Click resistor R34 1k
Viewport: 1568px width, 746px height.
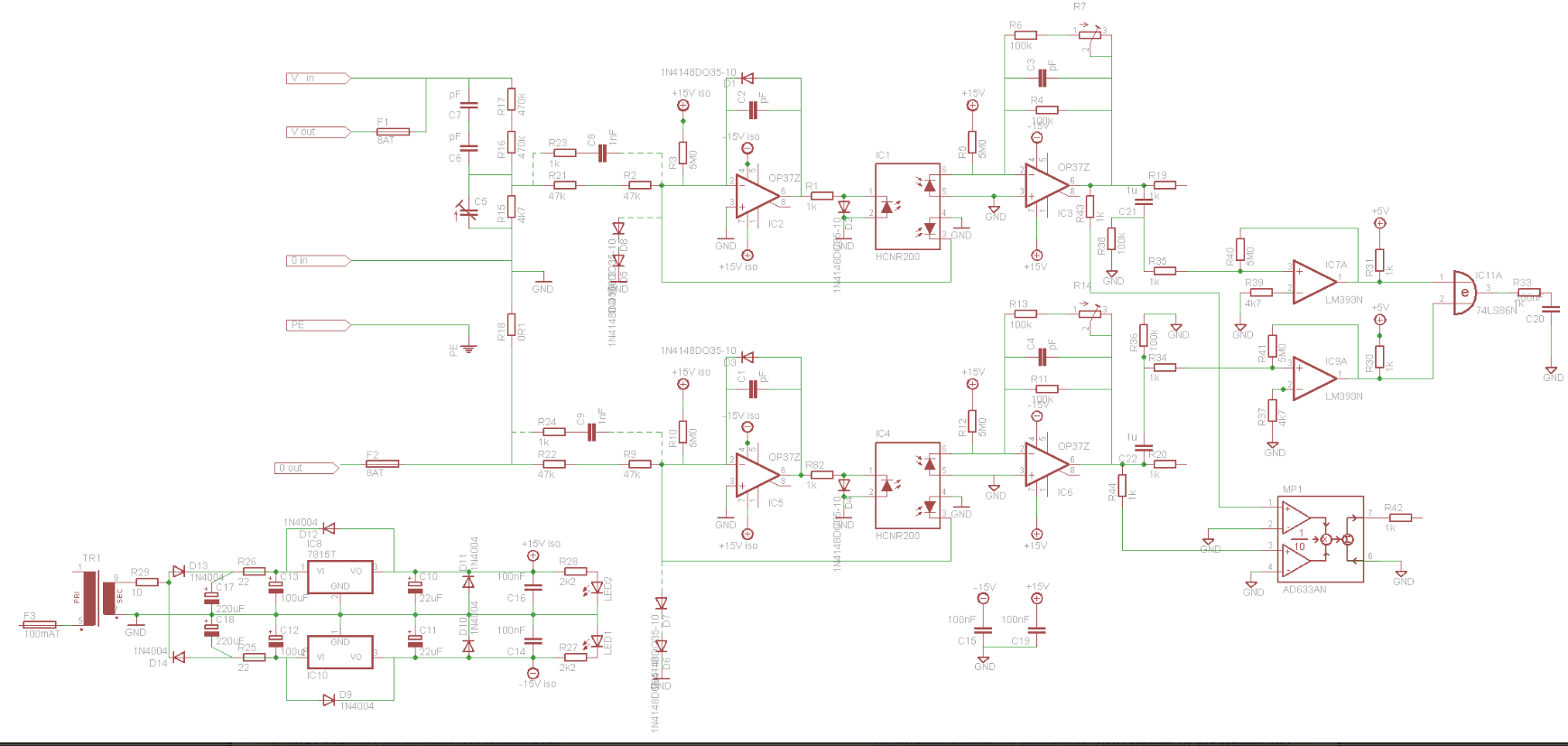1164,368
